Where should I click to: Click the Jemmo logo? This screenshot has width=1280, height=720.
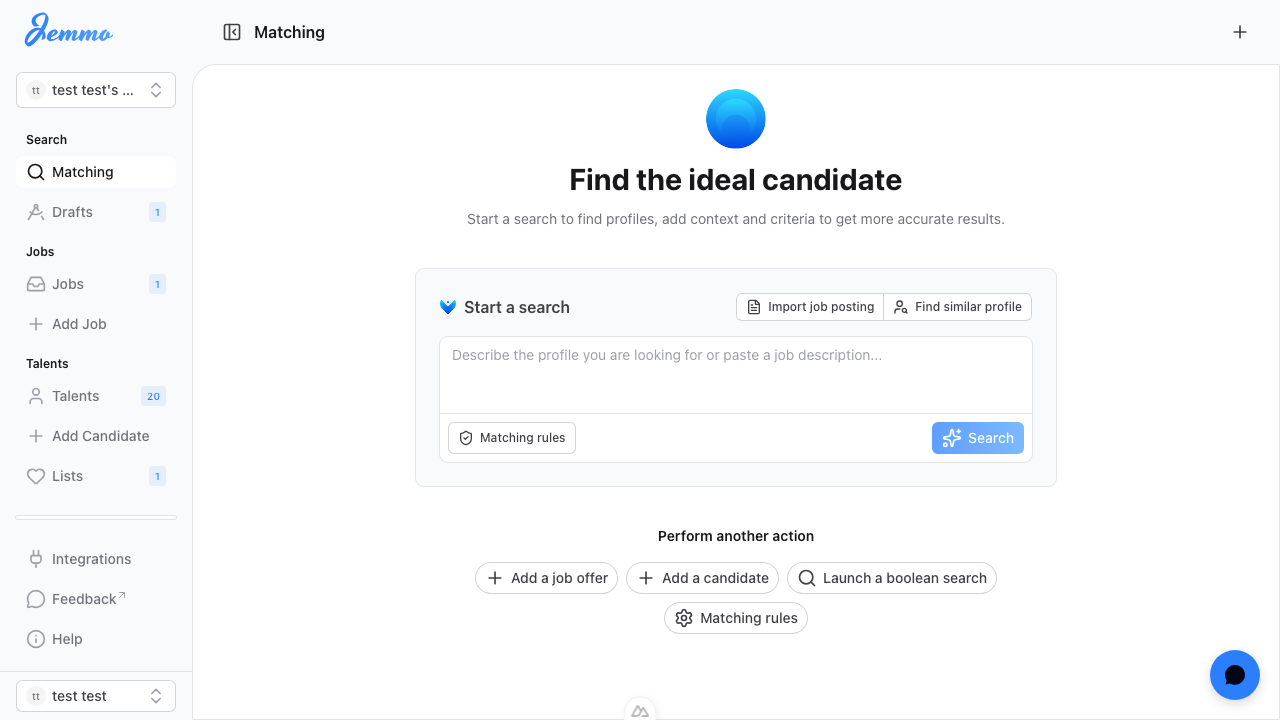(x=68, y=30)
